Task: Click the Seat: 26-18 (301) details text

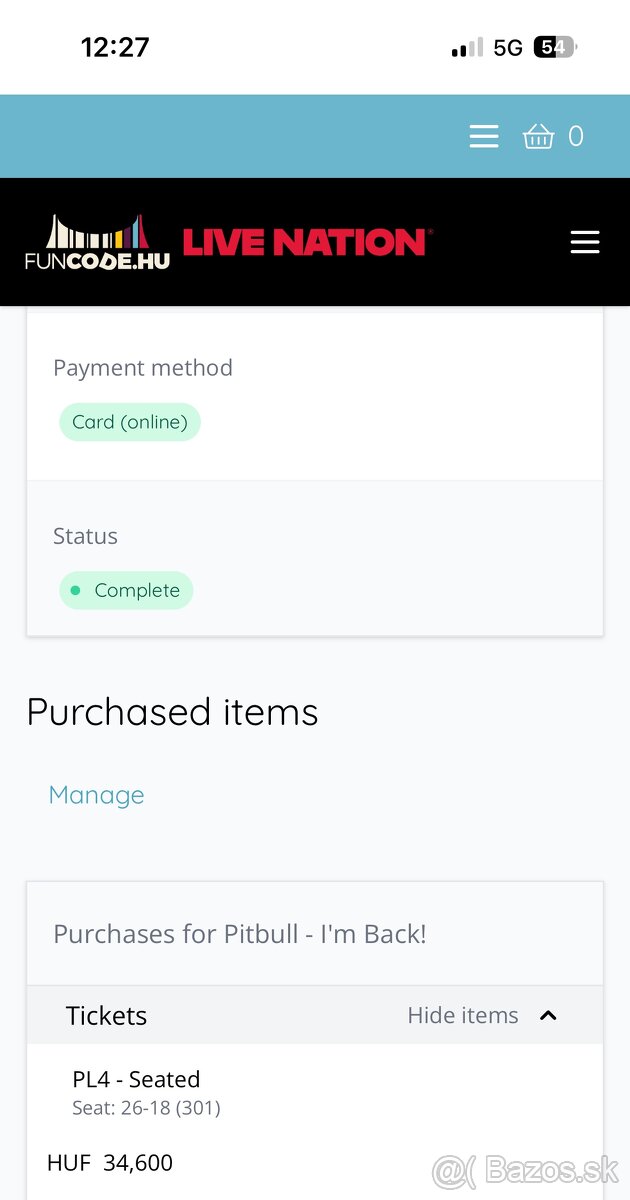Action: [146, 1108]
